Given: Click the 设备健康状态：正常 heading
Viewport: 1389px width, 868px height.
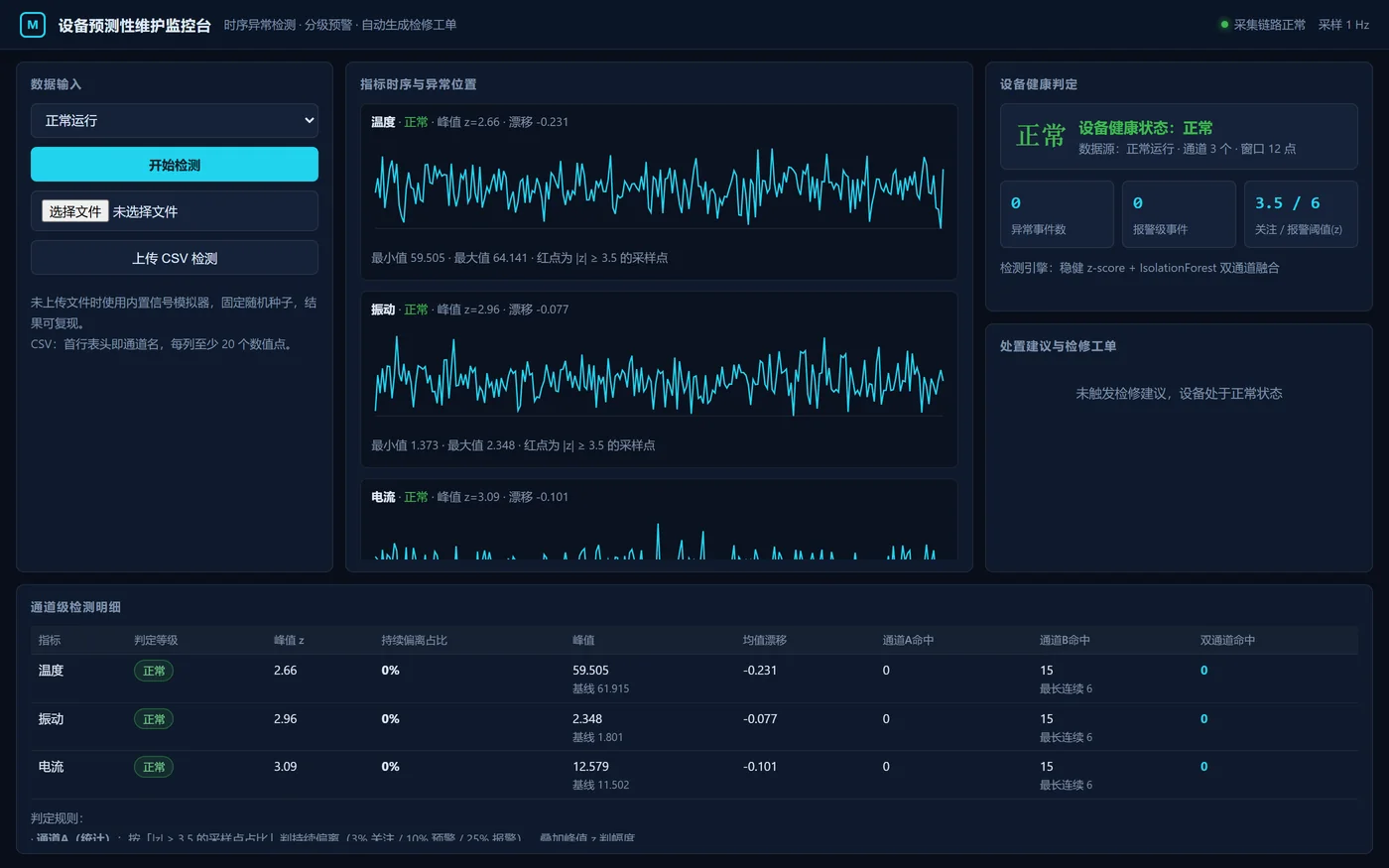Looking at the screenshot, I should pyautogui.click(x=1145, y=128).
